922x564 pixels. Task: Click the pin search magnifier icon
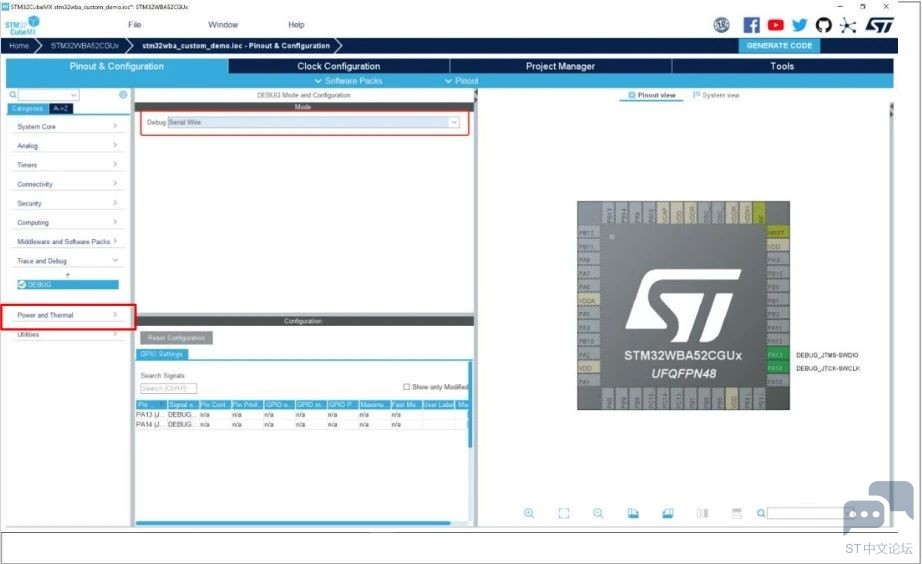click(x=761, y=513)
